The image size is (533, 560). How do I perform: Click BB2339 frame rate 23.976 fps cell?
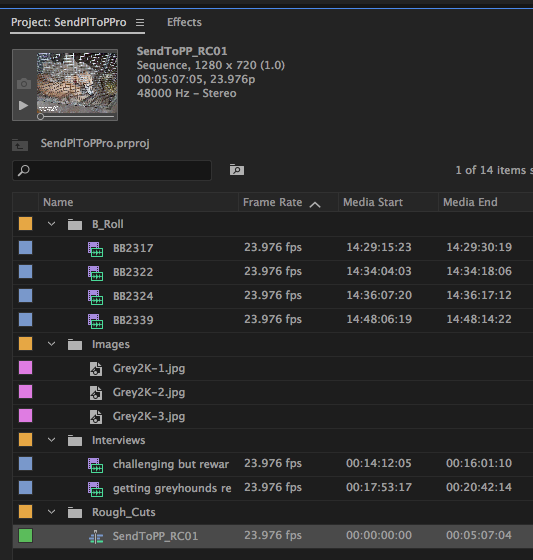pyautogui.click(x=273, y=319)
